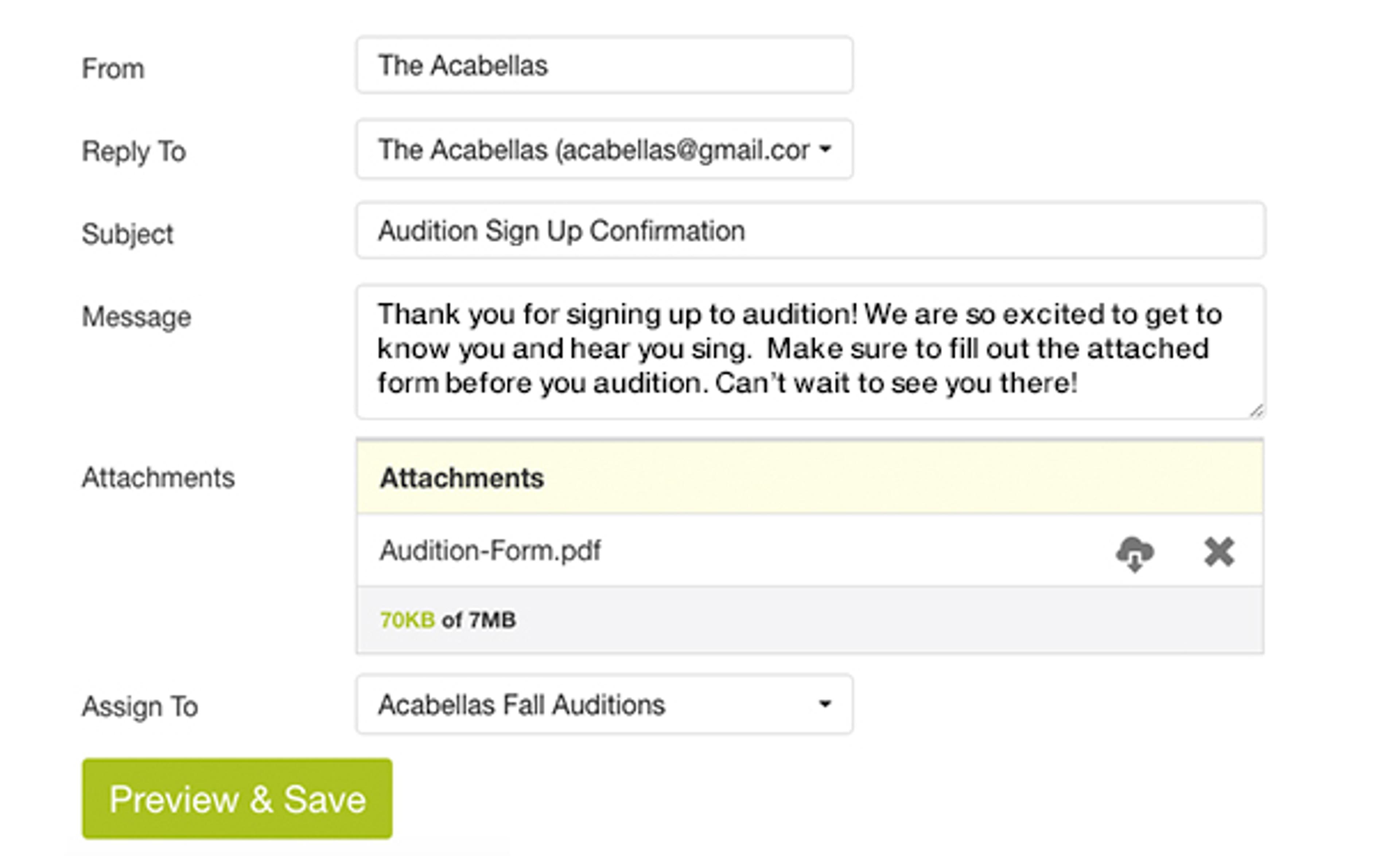Viewport: 1400px width, 865px height.
Task: Click the From field label
Action: pyautogui.click(x=113, y=69)
